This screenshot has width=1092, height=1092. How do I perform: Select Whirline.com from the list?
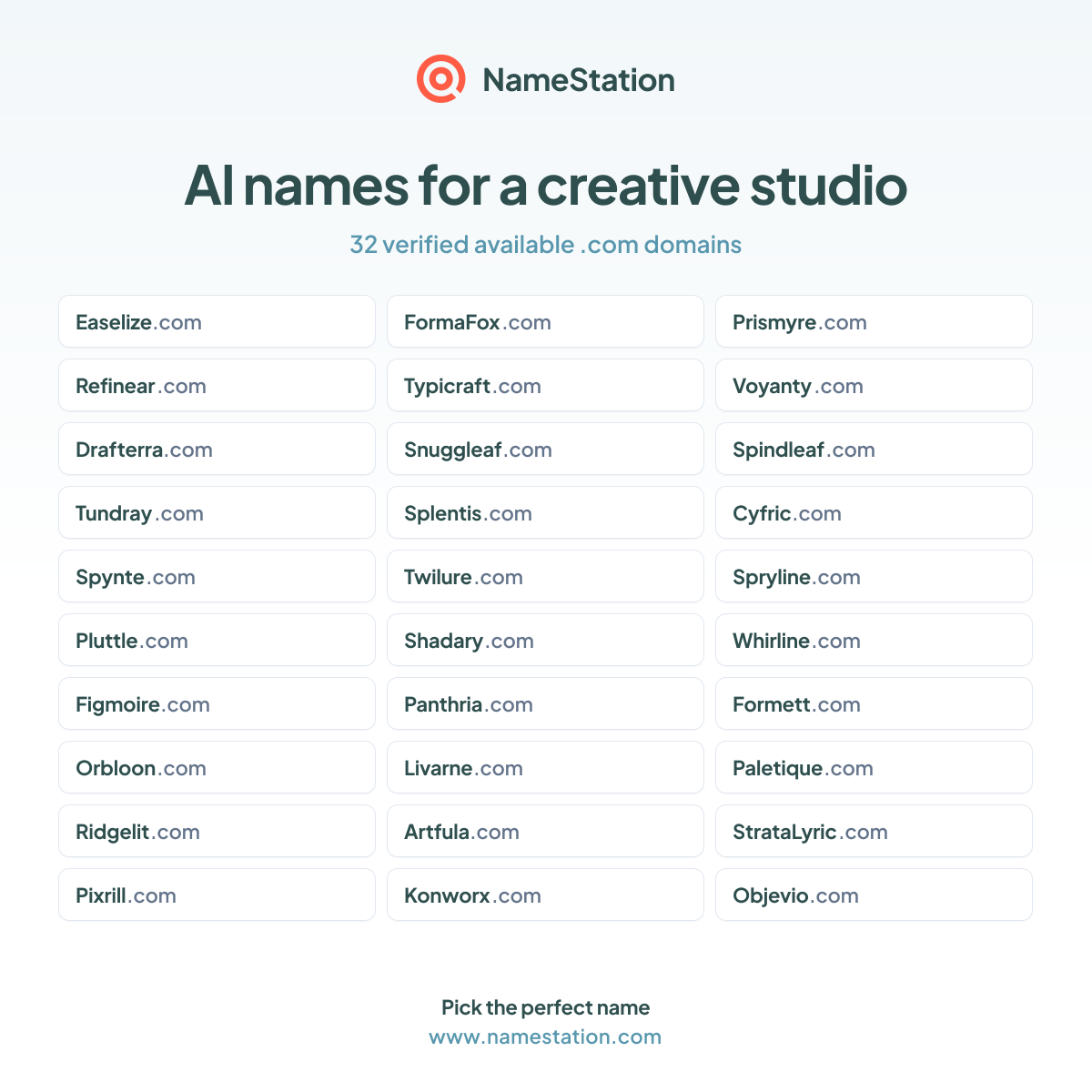coord(874,640)
